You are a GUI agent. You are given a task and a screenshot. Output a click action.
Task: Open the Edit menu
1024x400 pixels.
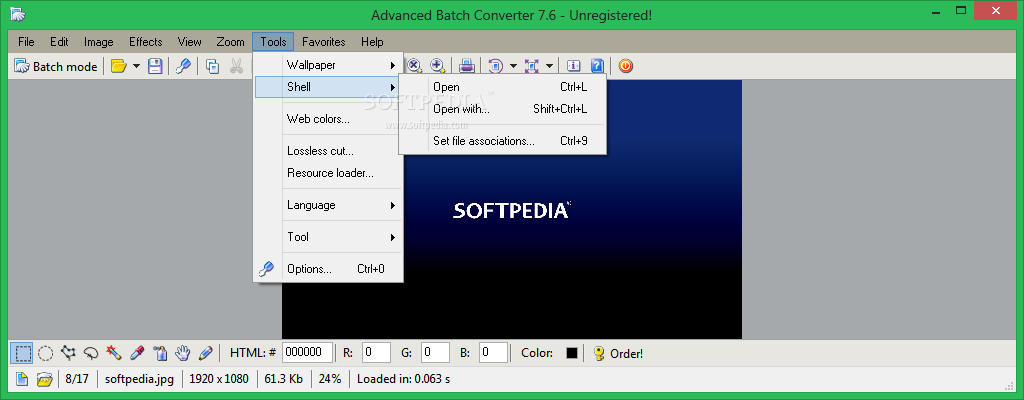(59, 42)
